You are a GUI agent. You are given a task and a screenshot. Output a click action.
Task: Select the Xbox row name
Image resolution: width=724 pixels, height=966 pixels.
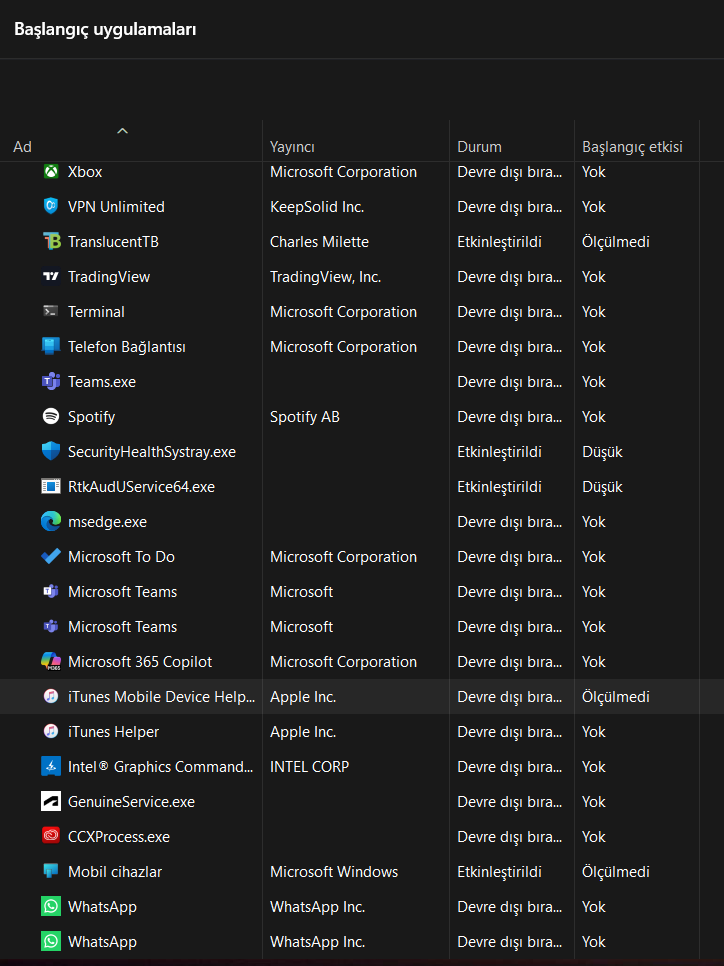tap(85, 172)
